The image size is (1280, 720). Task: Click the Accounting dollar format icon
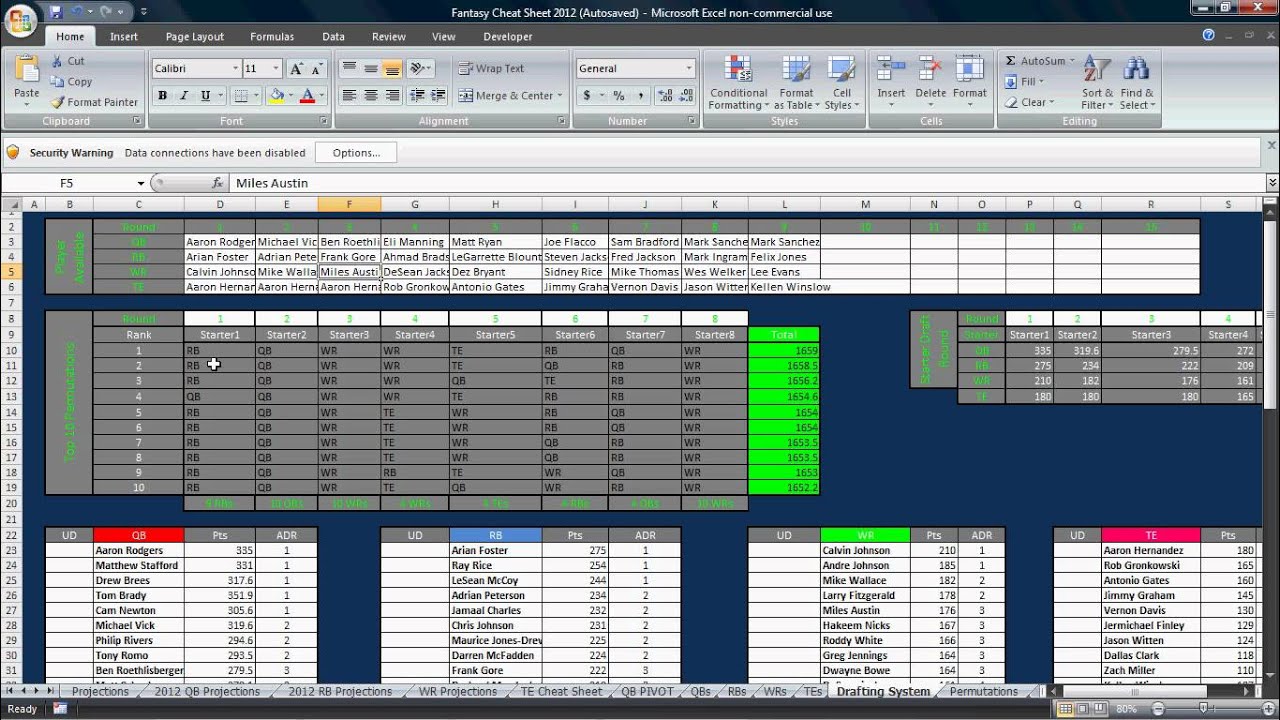587,96
